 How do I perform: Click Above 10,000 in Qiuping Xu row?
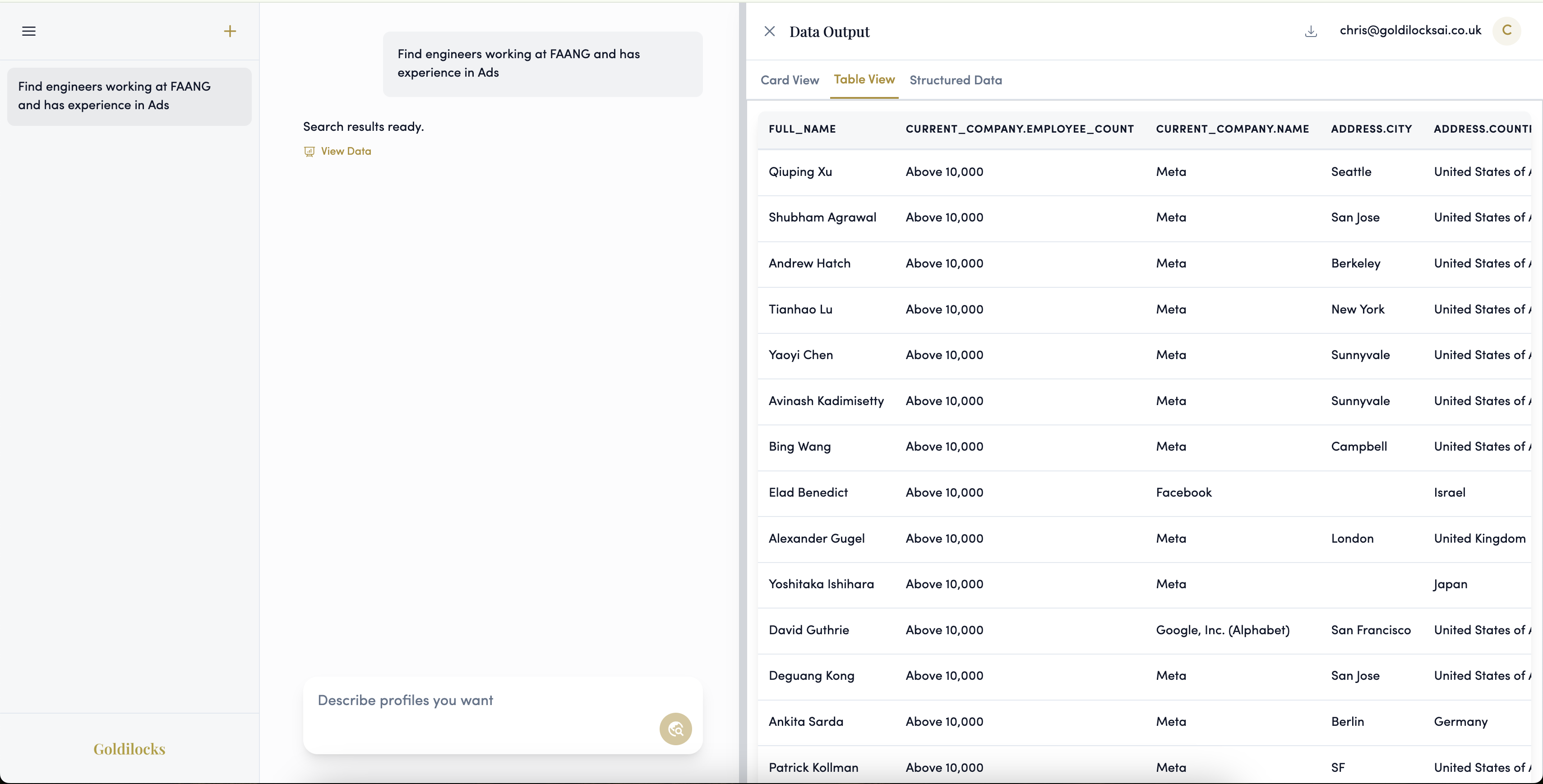pyautogui.click(x=944, y=172)
